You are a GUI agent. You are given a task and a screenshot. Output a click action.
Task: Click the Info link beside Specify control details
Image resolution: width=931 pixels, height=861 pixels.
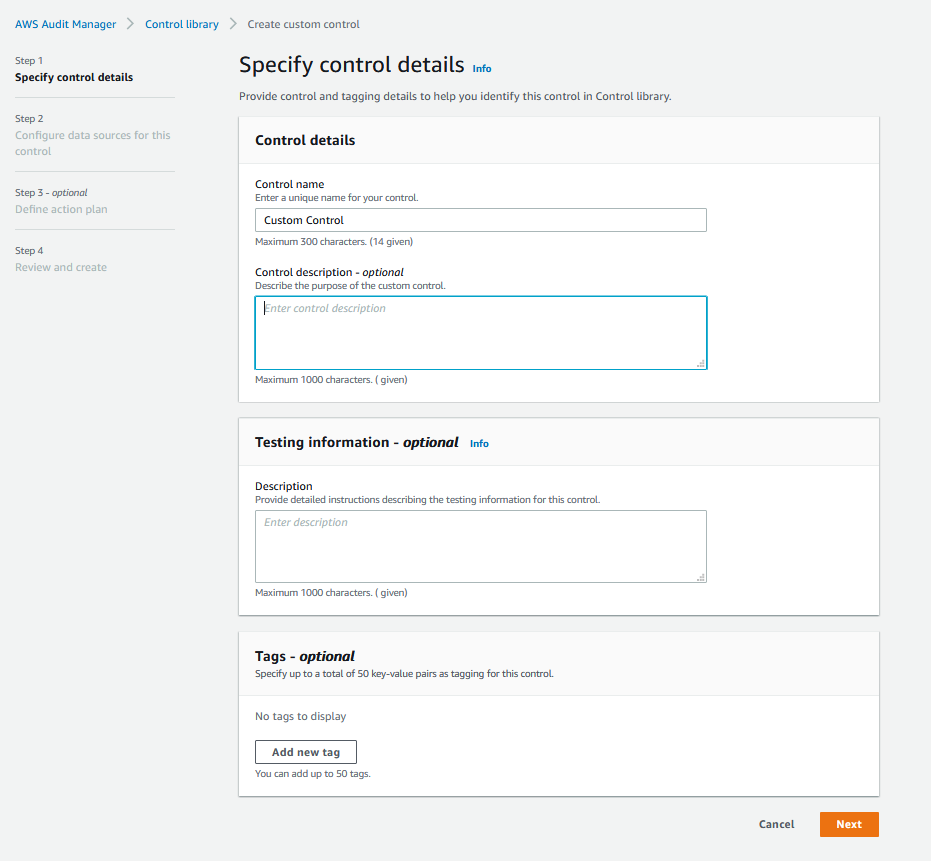point(482,69)
